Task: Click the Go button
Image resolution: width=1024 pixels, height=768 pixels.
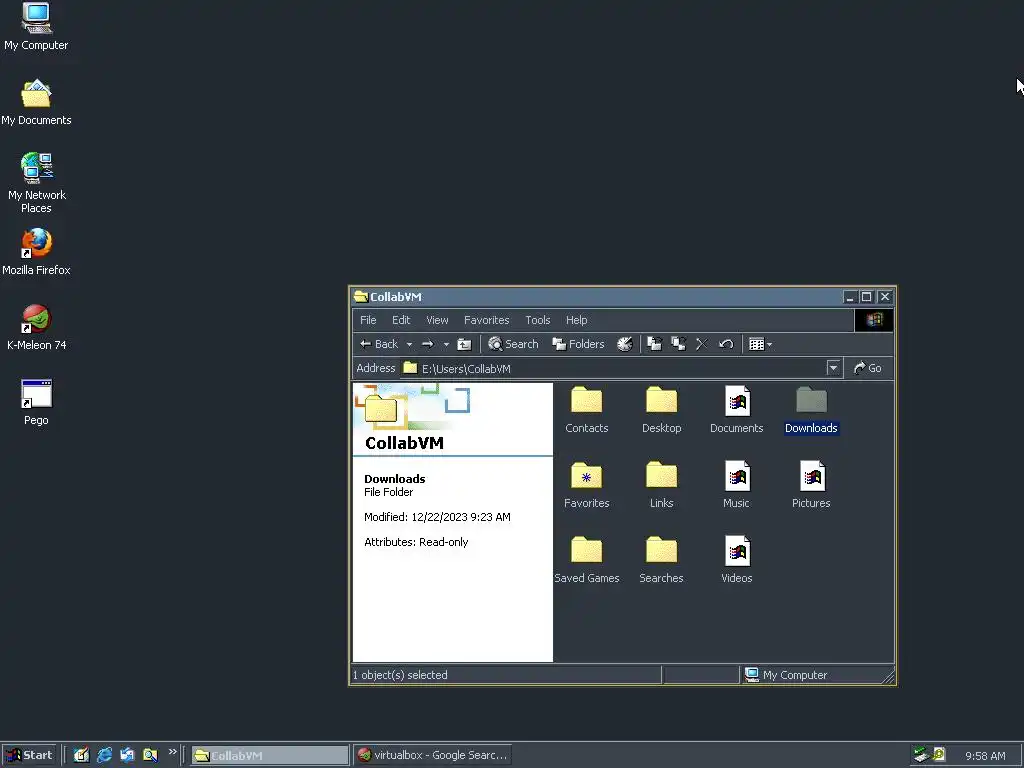Action: [x=868, y=368]
